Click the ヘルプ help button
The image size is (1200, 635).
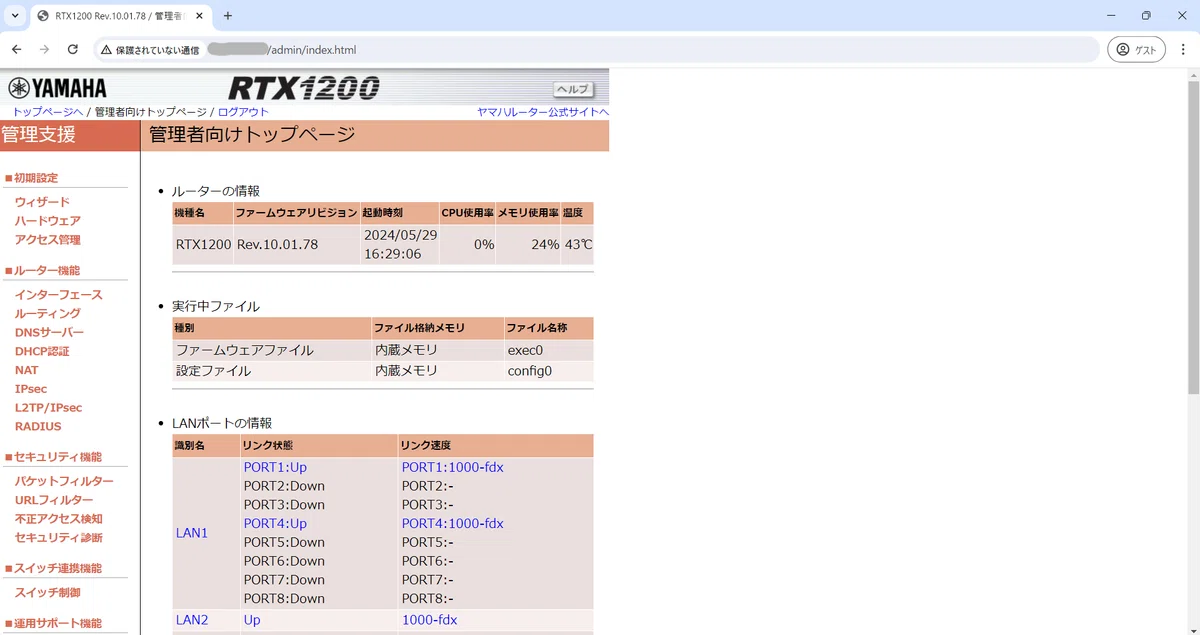(573, 89)
